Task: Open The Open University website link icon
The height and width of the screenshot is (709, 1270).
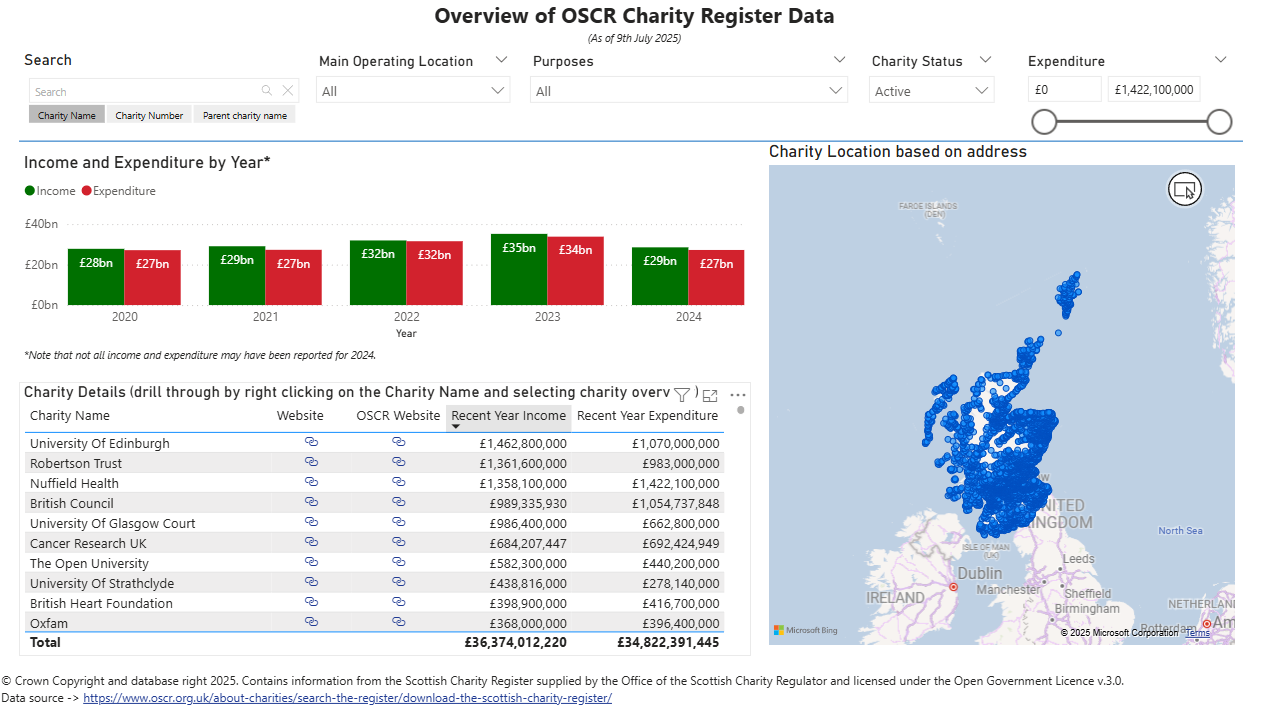Action: (311, 561)
